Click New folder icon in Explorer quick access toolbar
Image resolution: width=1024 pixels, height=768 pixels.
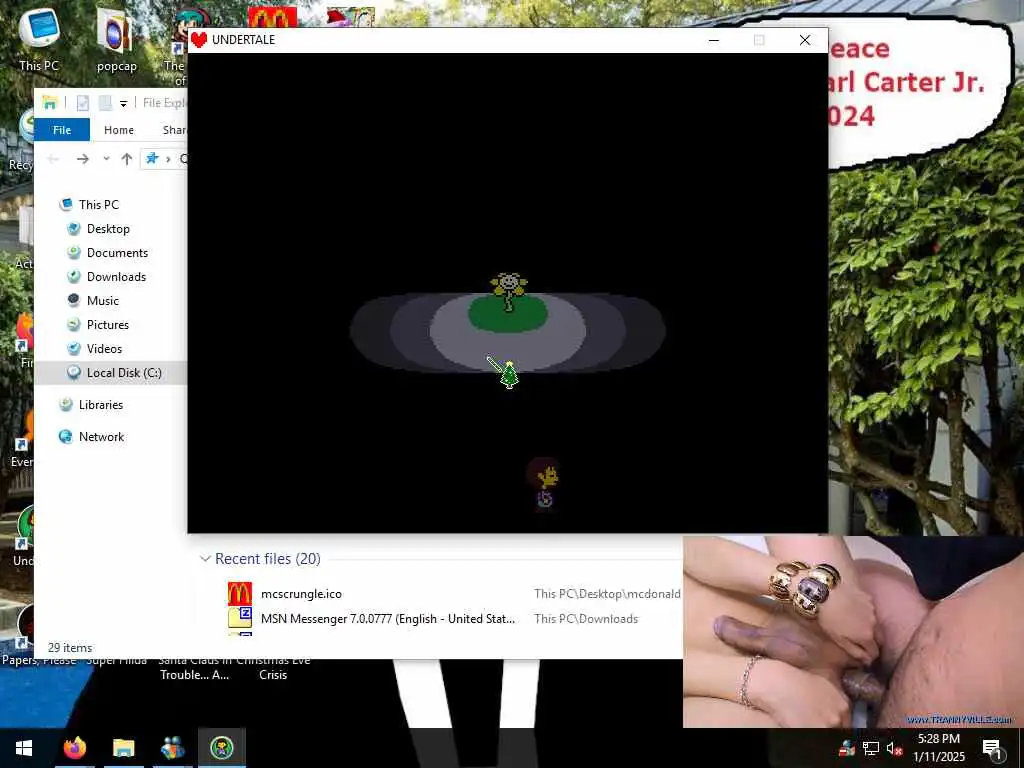(x=104, y=103)
